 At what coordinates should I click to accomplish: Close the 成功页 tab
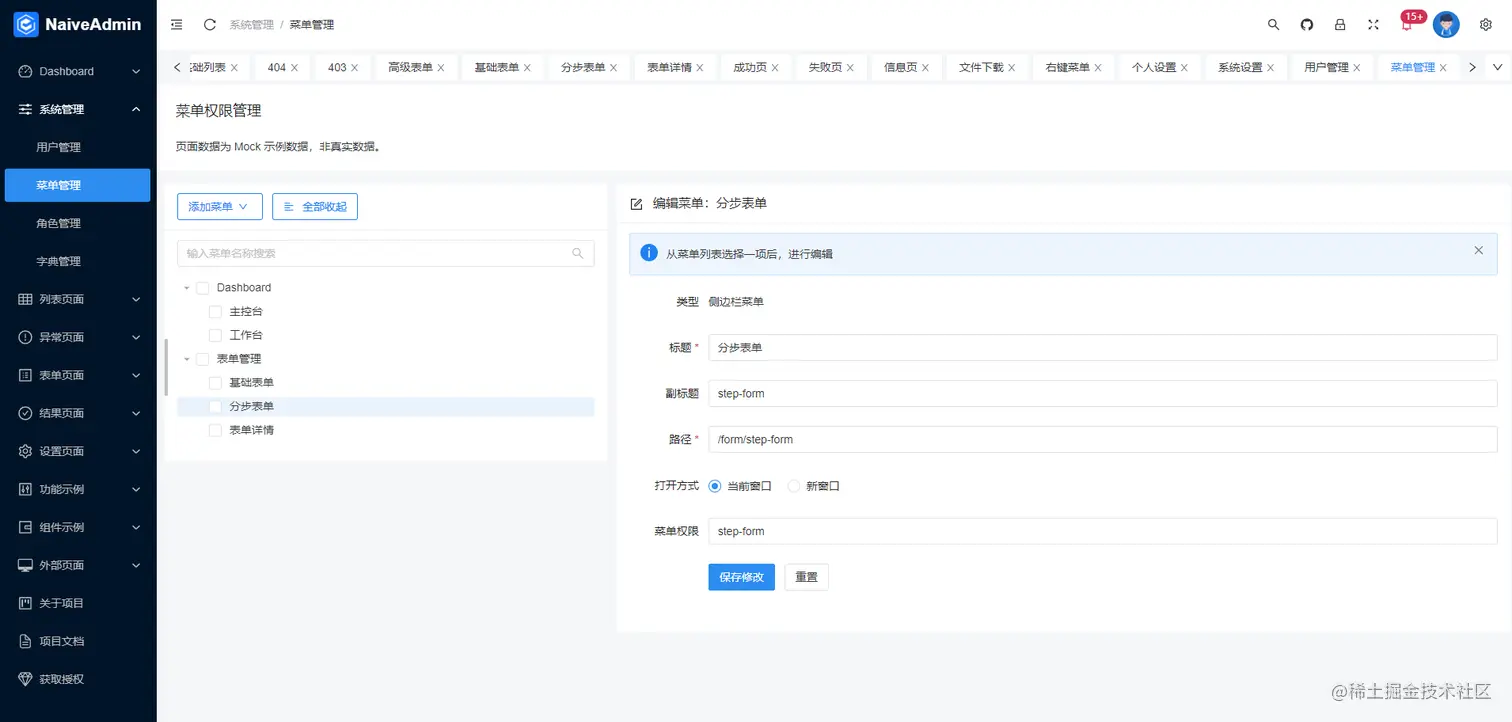tap(775, 68)
